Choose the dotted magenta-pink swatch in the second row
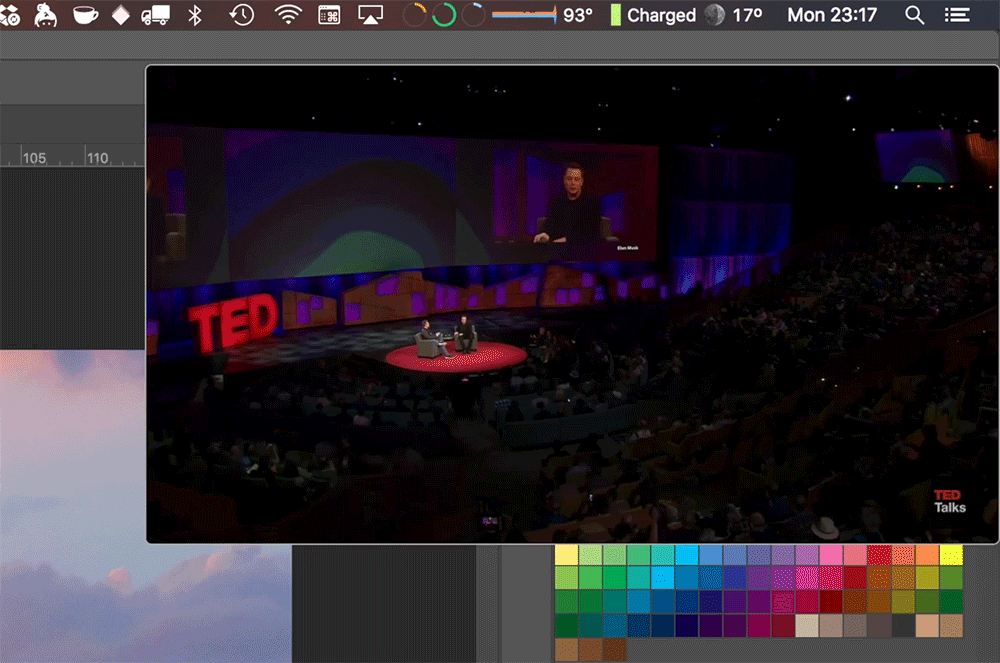Image resolution: width=1000 pixels, height=663 pixels. point(807,578)
